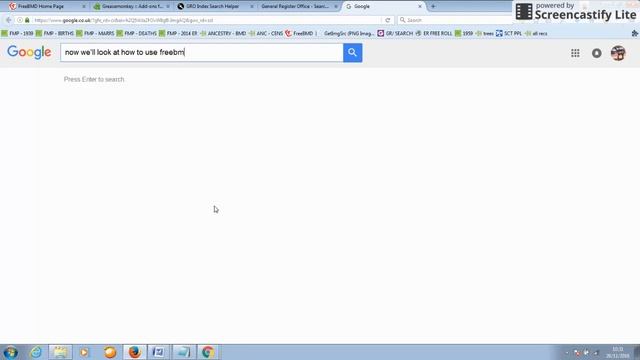Open ER FREE ROLL bookmark
Viewport: 640px width, 360px height.
(433, 33)
